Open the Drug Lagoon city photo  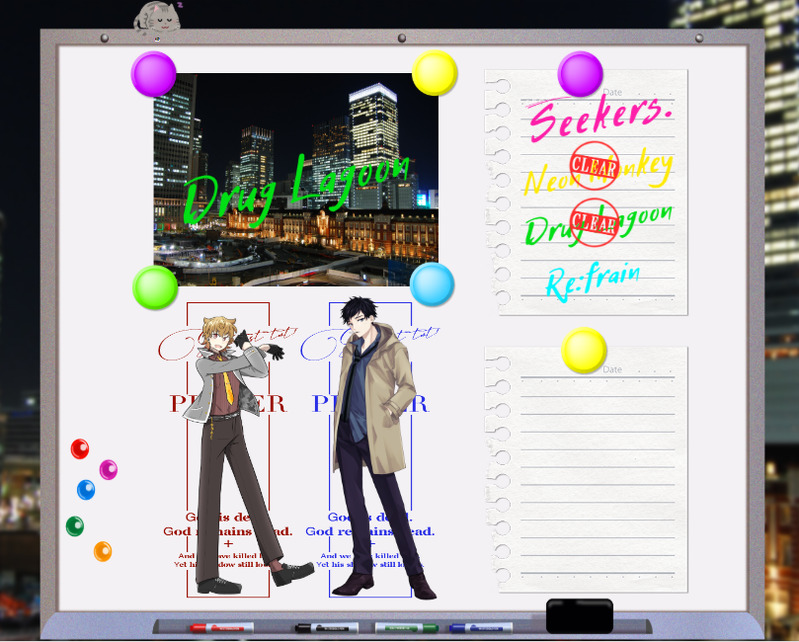tap(296, 179)
